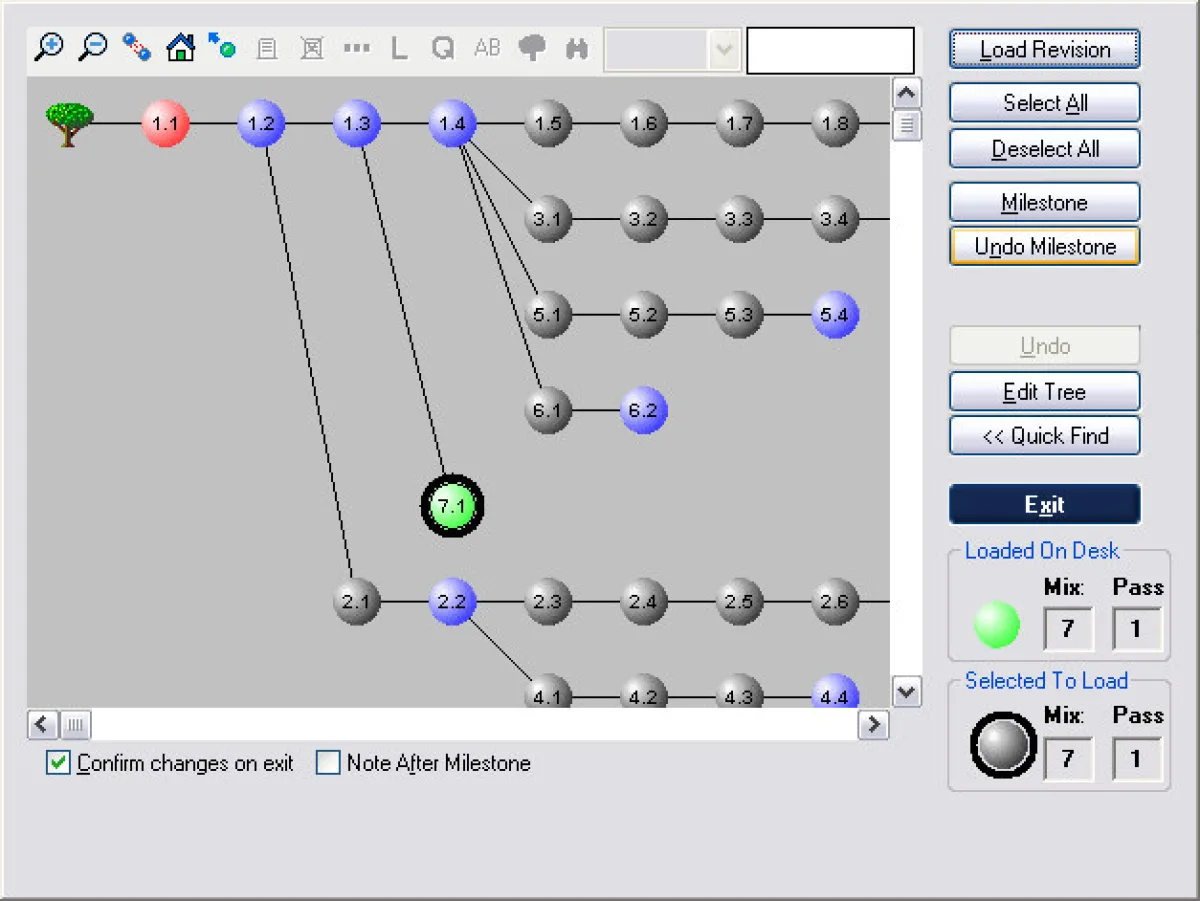Click the Deselect All button

1045,149
